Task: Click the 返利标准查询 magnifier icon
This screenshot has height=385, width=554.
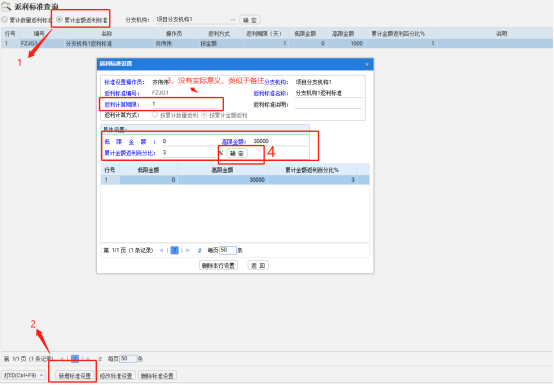Action: [6, 6]
